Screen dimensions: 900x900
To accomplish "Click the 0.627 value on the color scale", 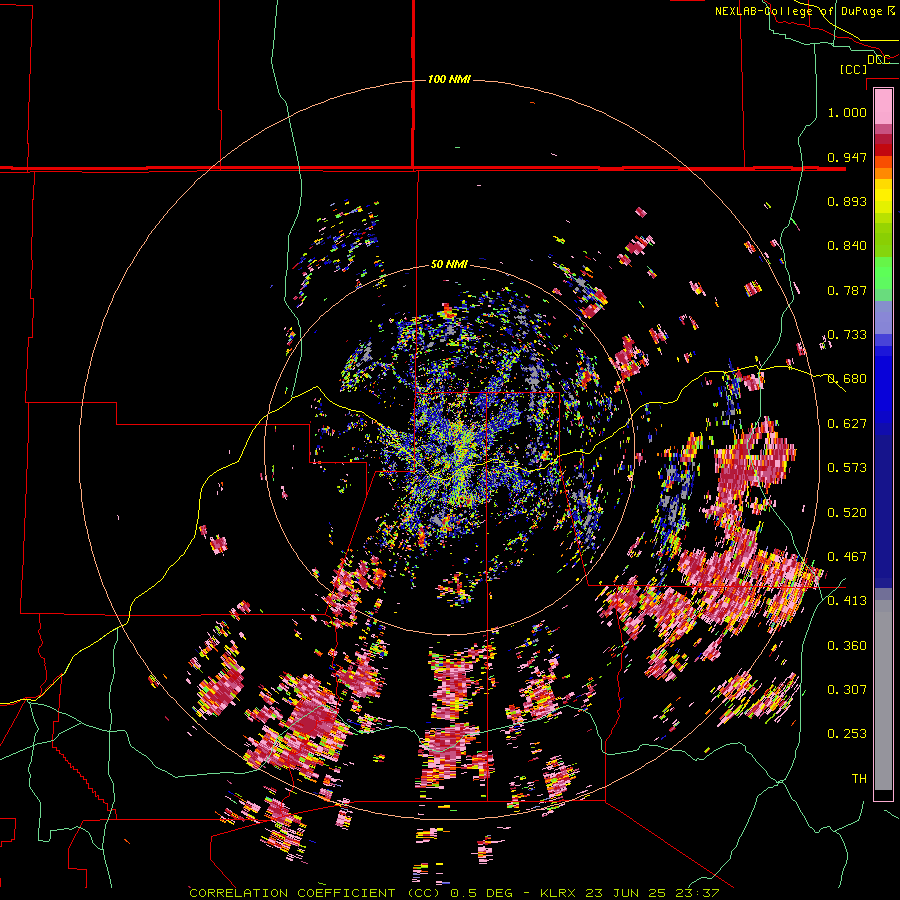I will 847,424.
